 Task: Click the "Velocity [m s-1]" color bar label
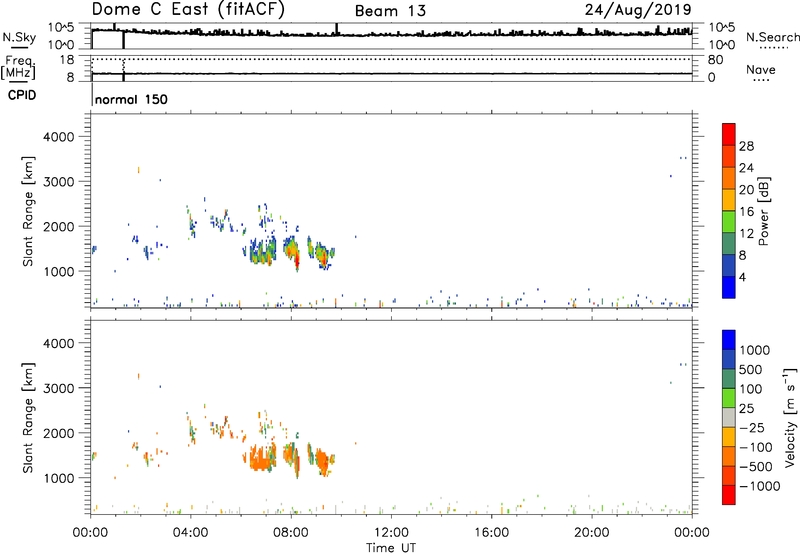click(790, 417)
